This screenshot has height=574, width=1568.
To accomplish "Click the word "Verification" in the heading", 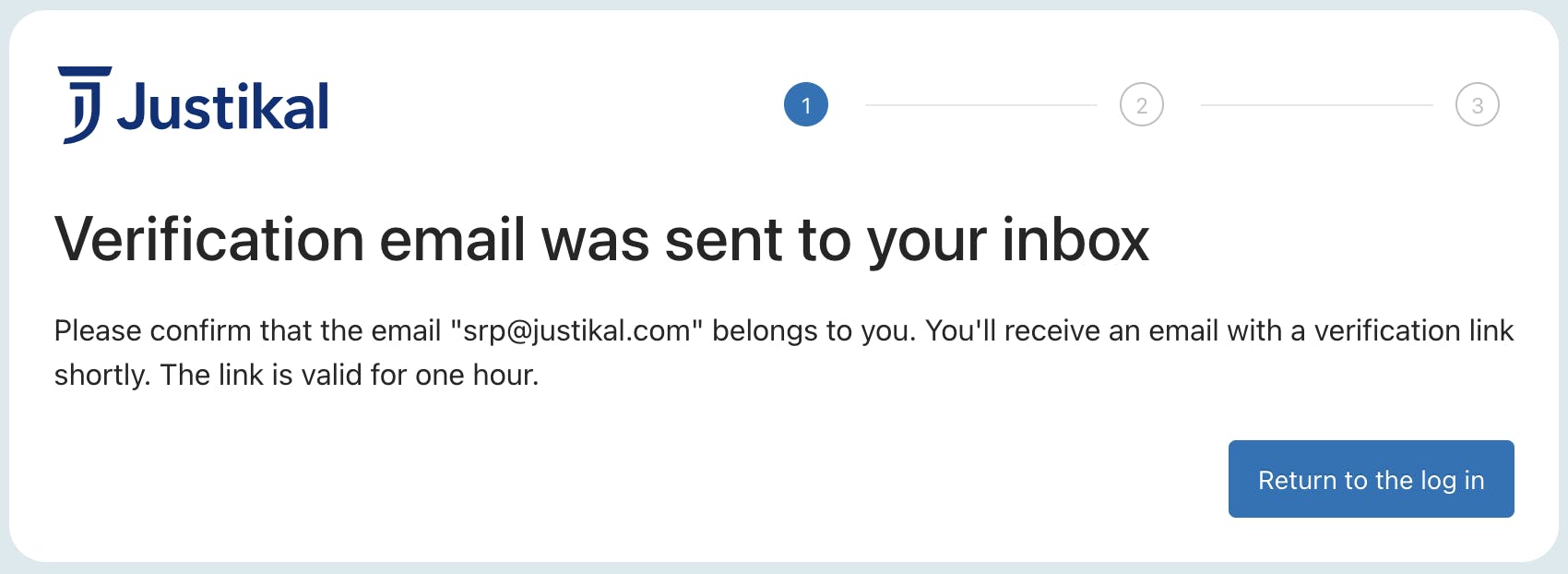I will click(x=209, y=240).
